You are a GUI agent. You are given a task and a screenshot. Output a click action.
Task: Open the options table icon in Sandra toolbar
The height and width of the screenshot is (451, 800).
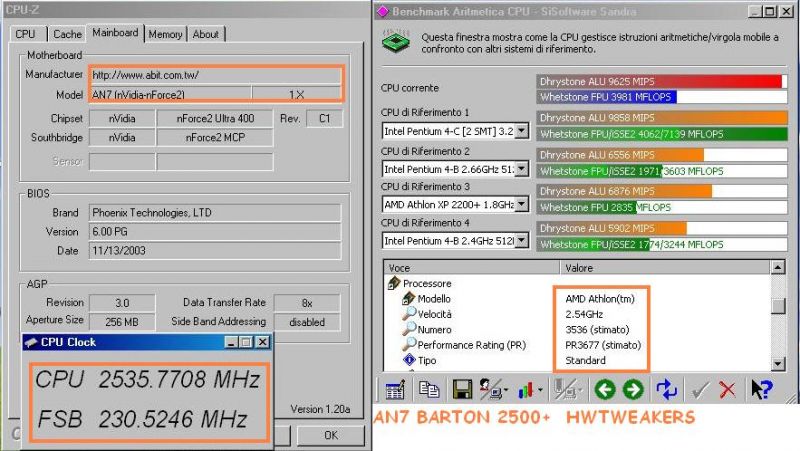(x=394, y=390)
